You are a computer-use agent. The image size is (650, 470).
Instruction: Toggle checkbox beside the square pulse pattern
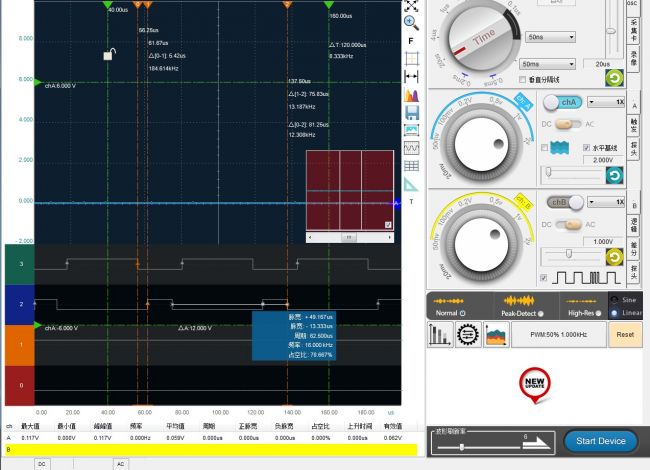coord(543,278)
